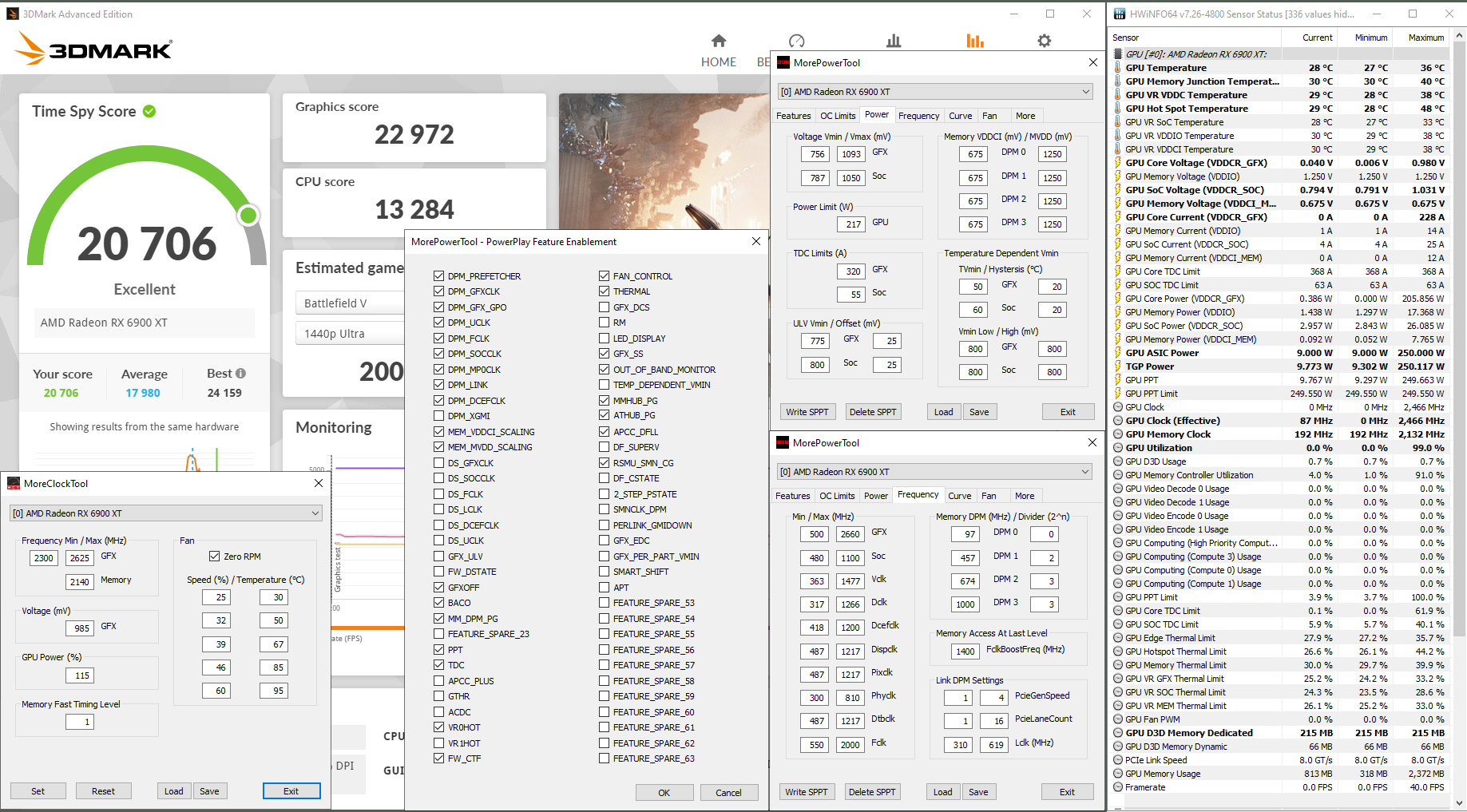Select Fan tab in lower MorePowerTool window
The width and height of the screenshot is (1467, 812).
[x=989, y=496]
